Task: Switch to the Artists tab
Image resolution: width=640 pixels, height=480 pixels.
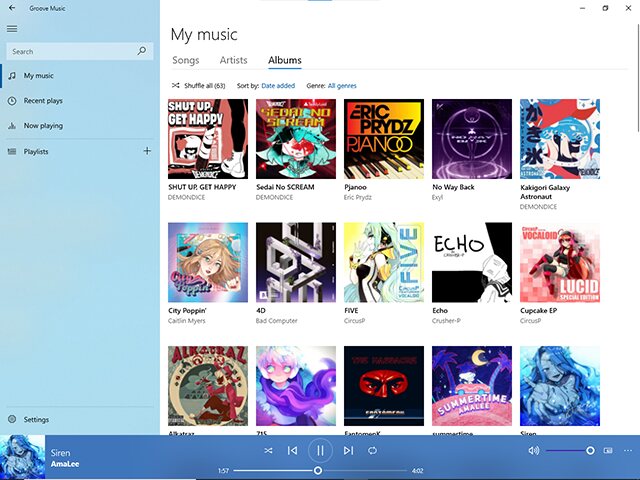Action: pos(233,60)
